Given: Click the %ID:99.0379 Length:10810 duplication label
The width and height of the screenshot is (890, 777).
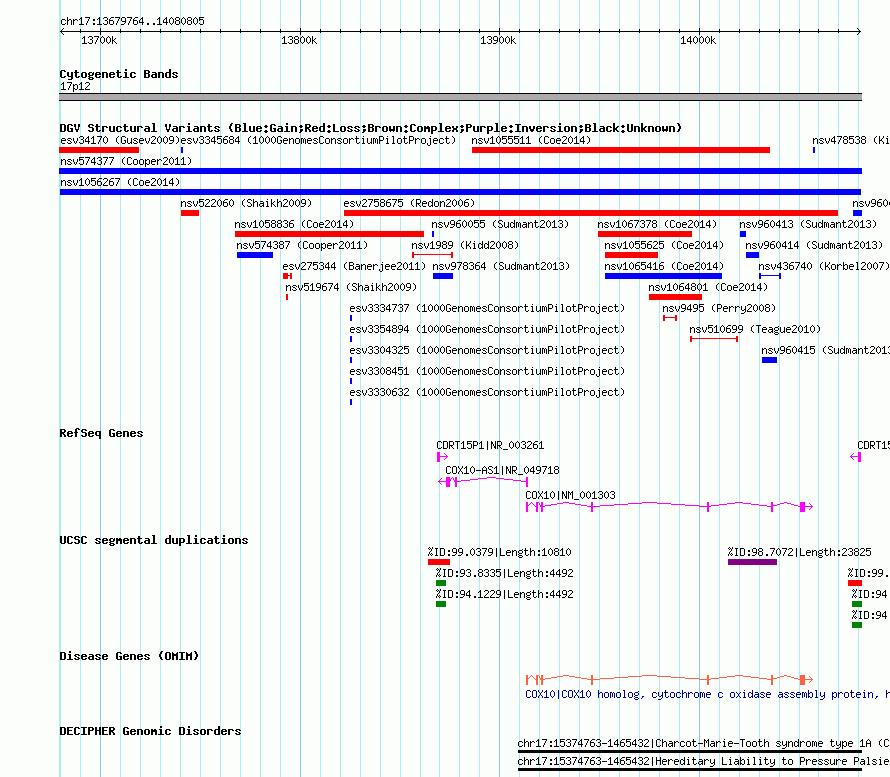Looking at the screenshot, I should 499,552.
